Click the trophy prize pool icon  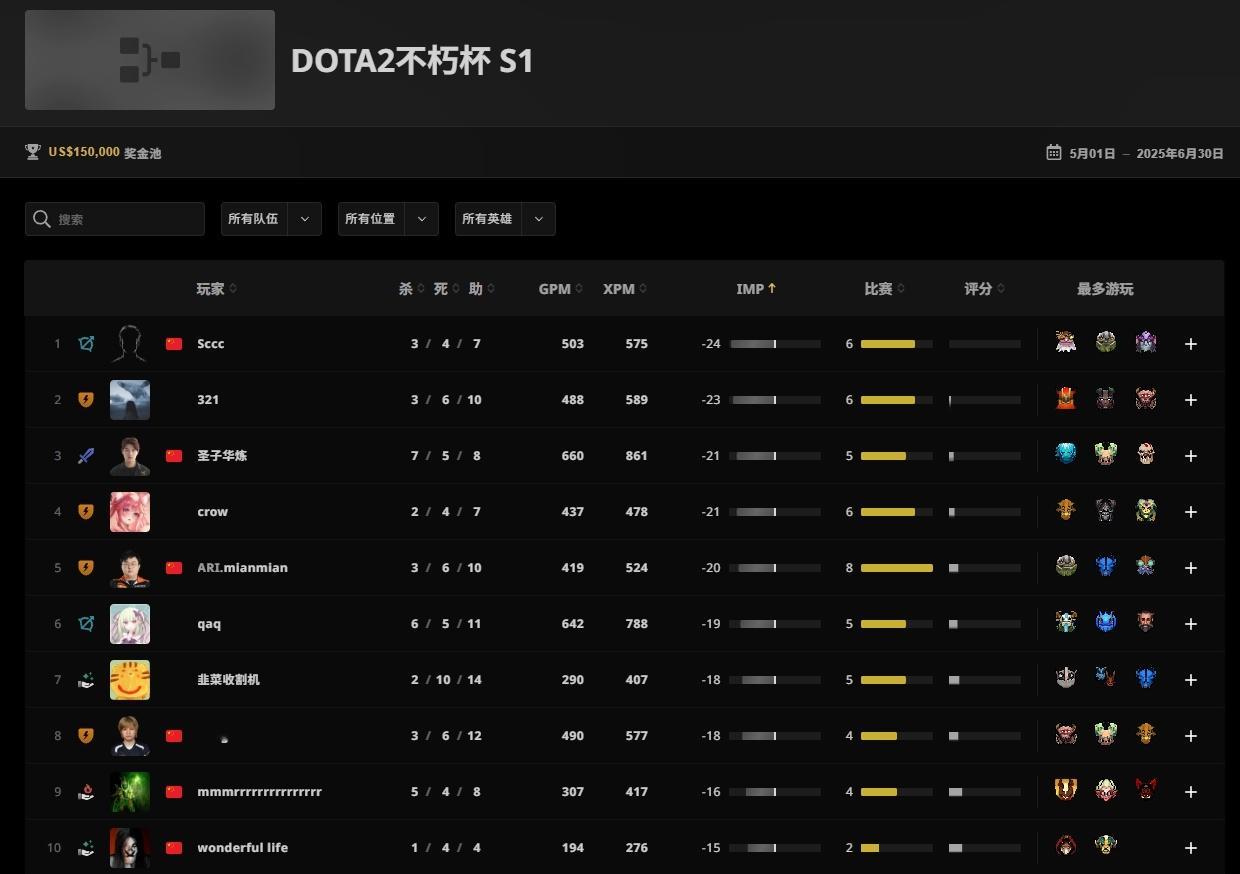pos(33,152)
